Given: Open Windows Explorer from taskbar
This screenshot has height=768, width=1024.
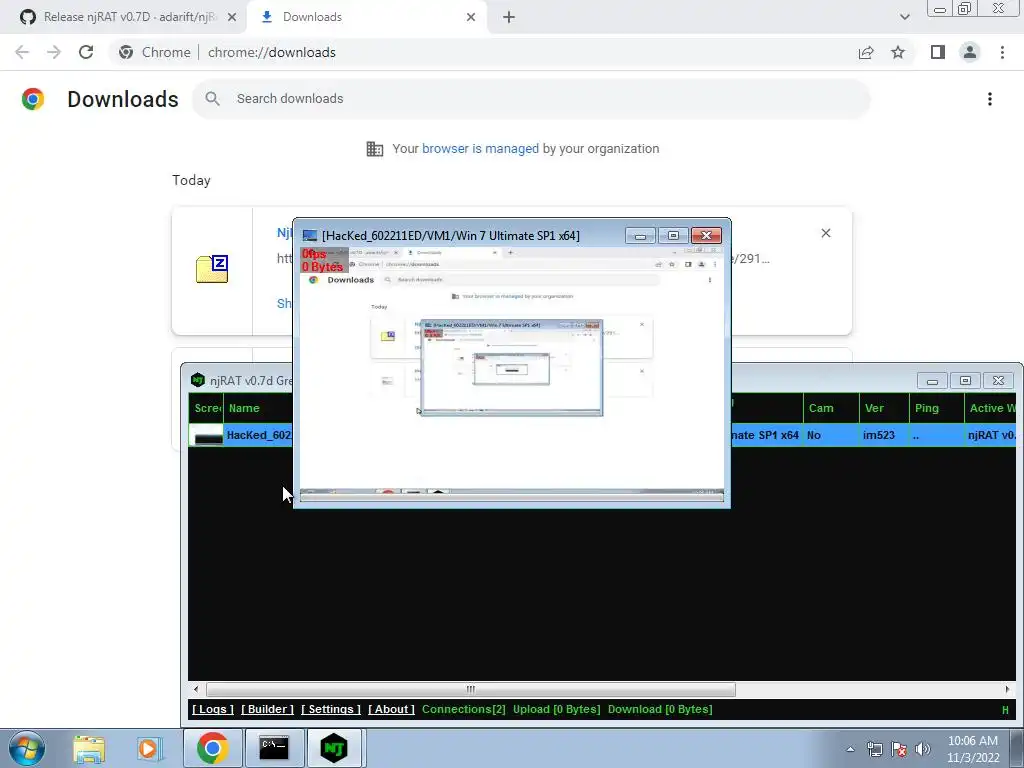Looking at the screenshot, I should [89, 748].
